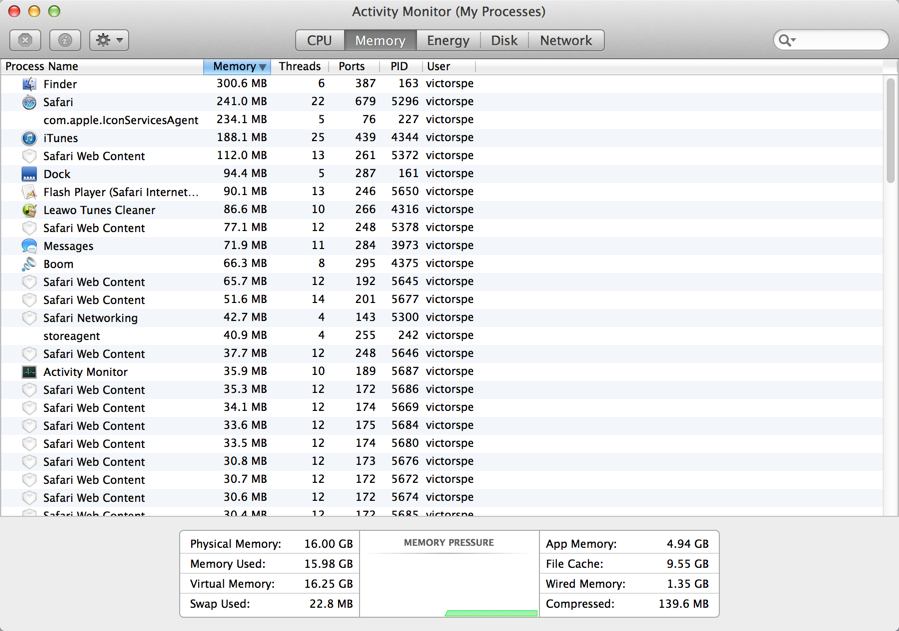Image resolution: width=899 pixels, height=631 pixels.
Task: Select the com.apple.IconServicesAgent row
Action: pos(442,120)
